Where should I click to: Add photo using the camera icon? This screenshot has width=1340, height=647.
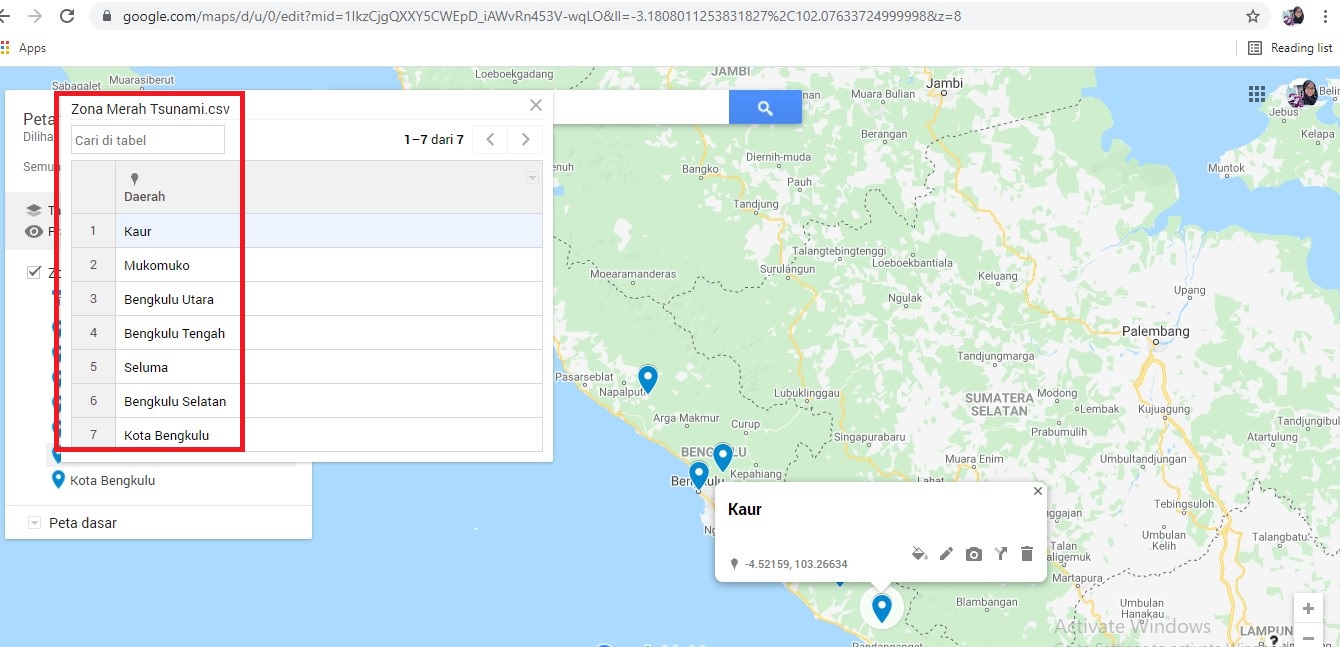[973, 554]
